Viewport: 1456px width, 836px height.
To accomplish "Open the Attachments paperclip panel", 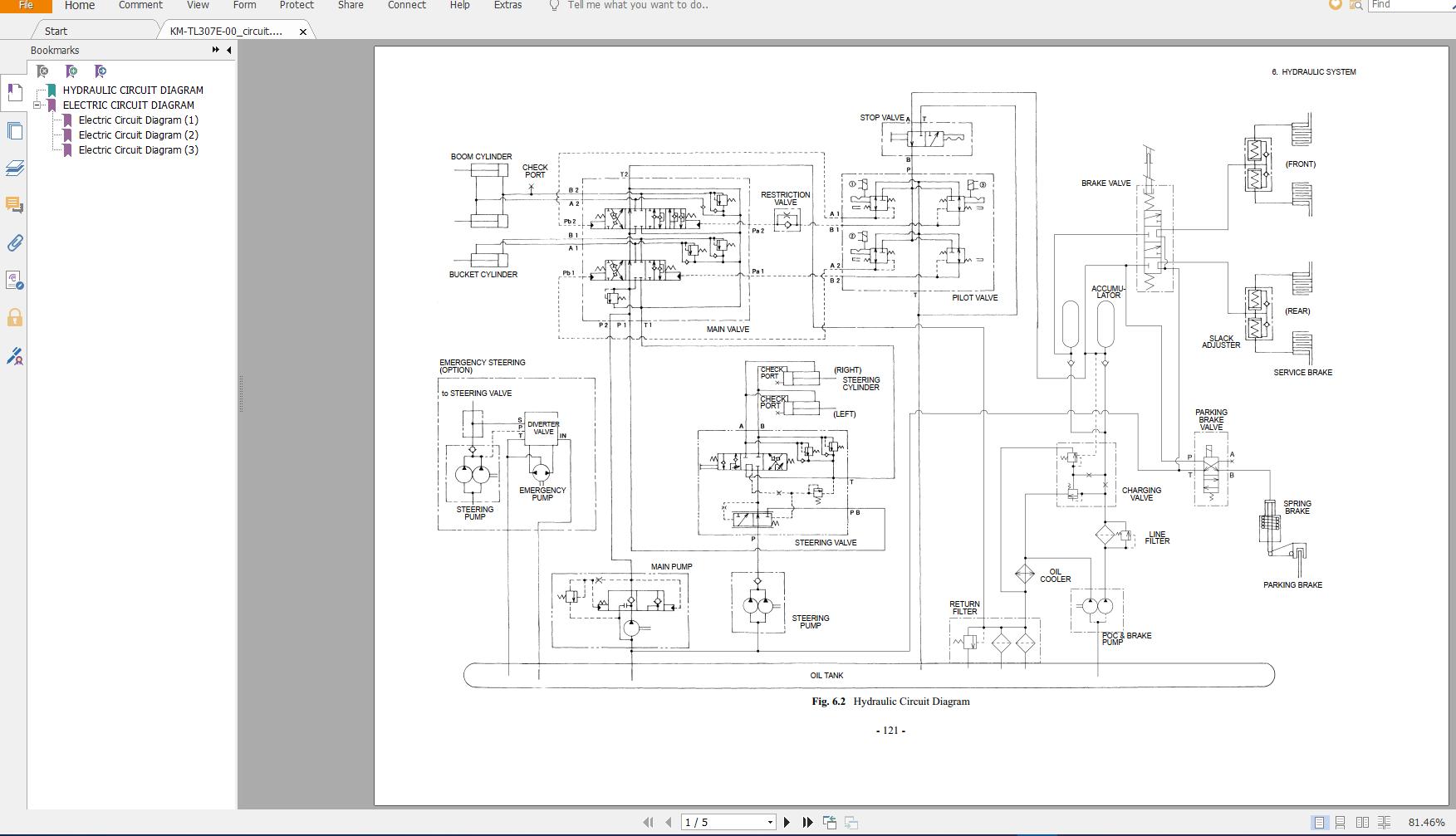I will 14,242.
